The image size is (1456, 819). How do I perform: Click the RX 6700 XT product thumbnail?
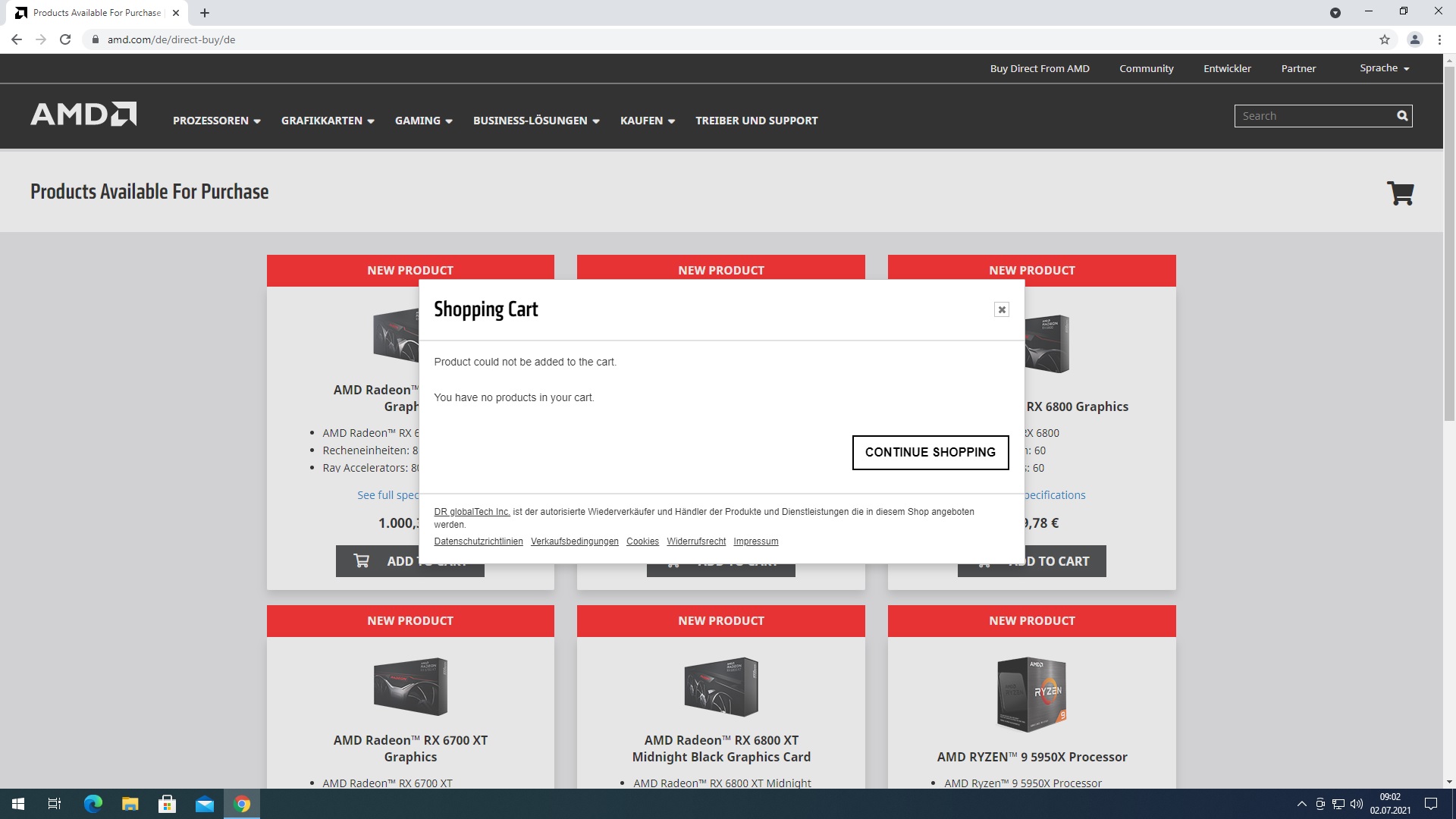coord(410,686)
